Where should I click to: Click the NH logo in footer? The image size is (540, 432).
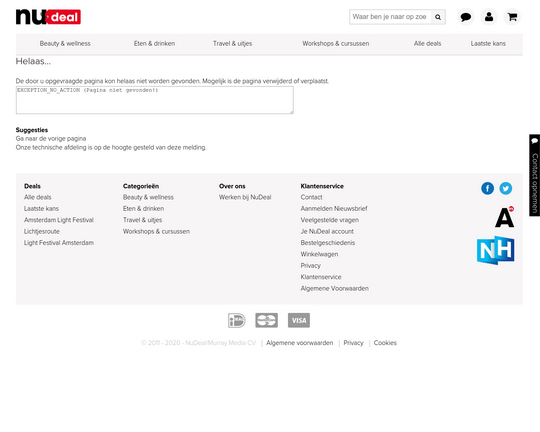click(496, 250)
